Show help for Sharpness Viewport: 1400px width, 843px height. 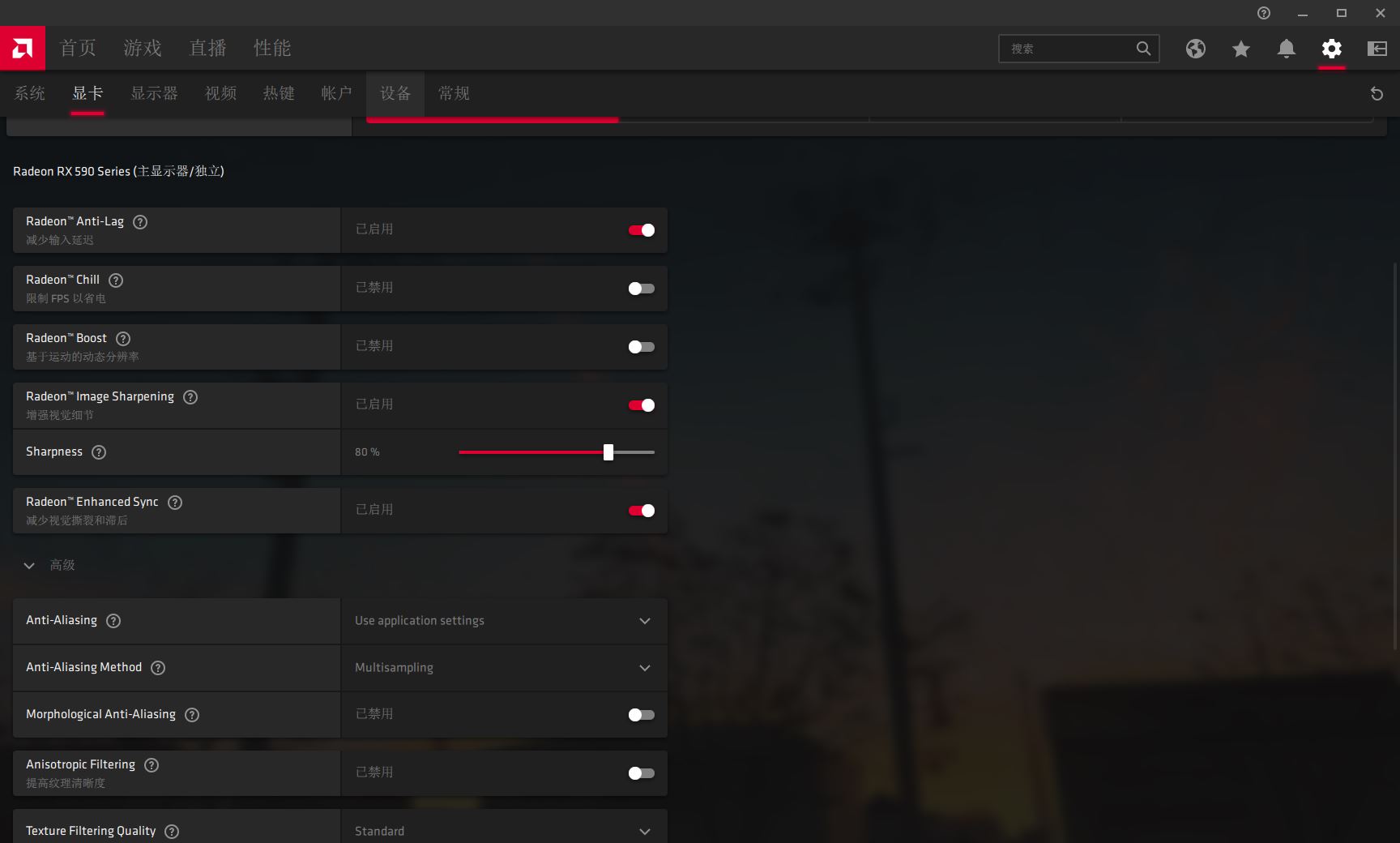tap(99, 452)
